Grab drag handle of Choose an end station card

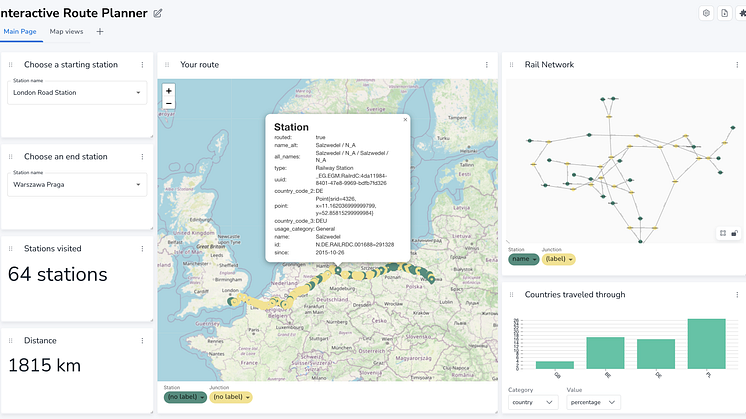coord(10,156)
